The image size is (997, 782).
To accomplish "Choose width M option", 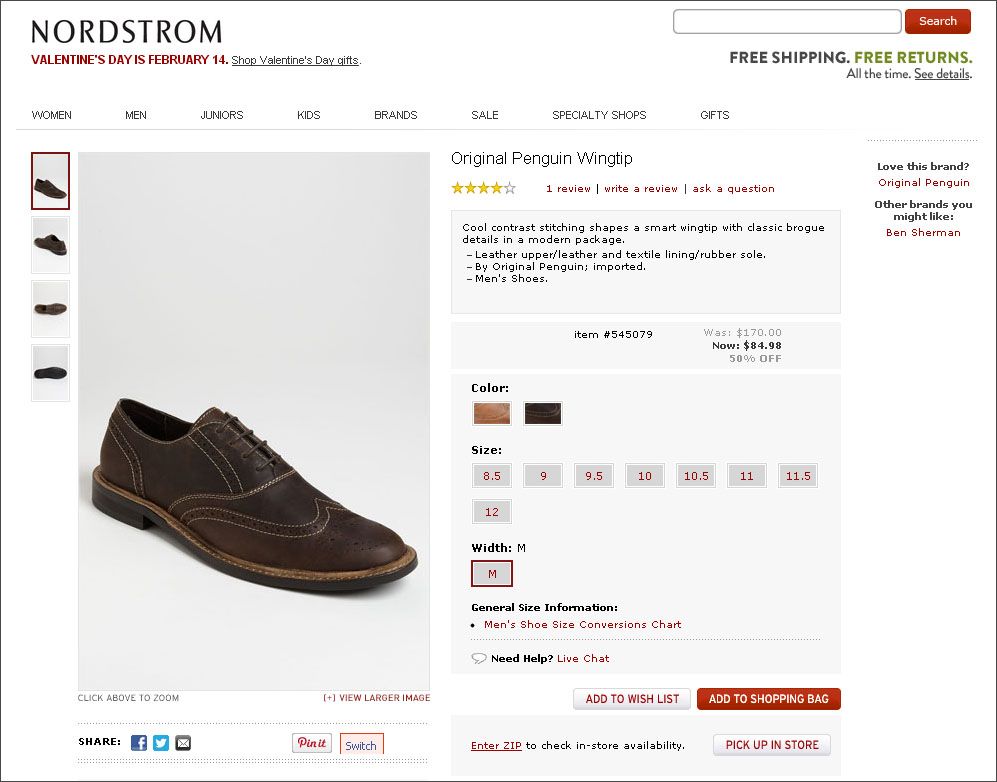I will 492,573.
